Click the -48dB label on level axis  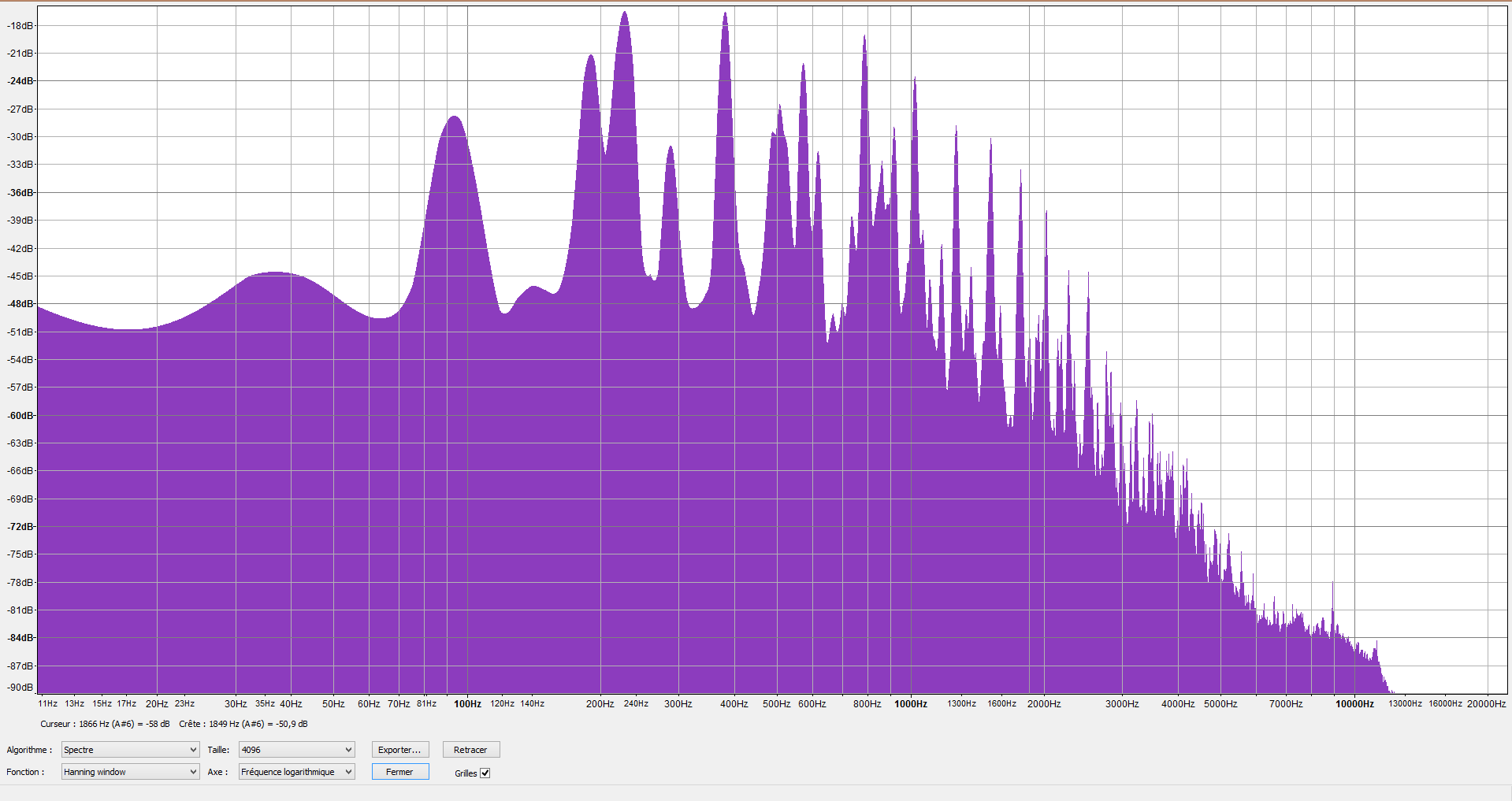(21, 304)
